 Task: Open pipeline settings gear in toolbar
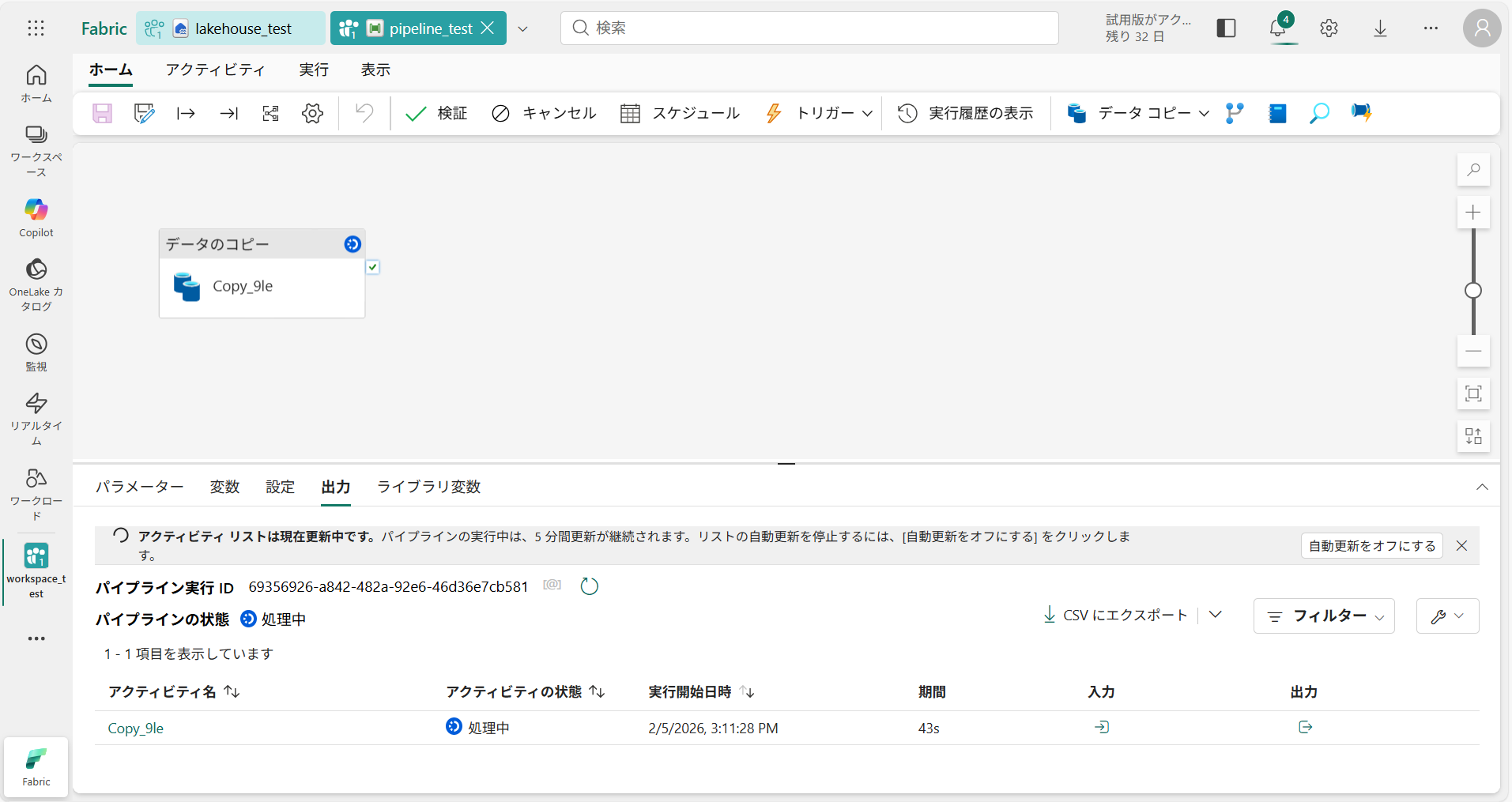[x=312, y=113]
